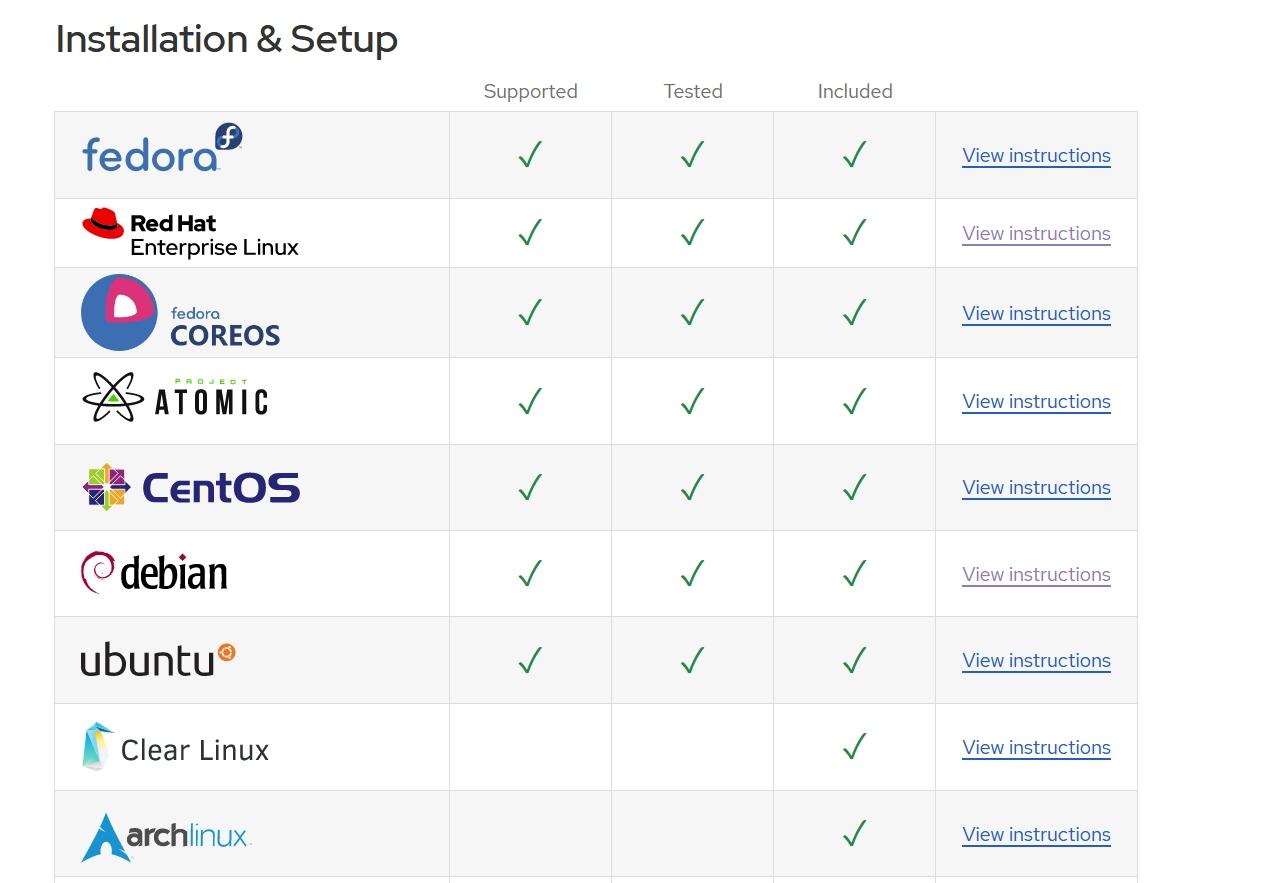Click Arch Linux Included checkmark
The width and height of the screenshot is (1280, 883).
[854, 833]
